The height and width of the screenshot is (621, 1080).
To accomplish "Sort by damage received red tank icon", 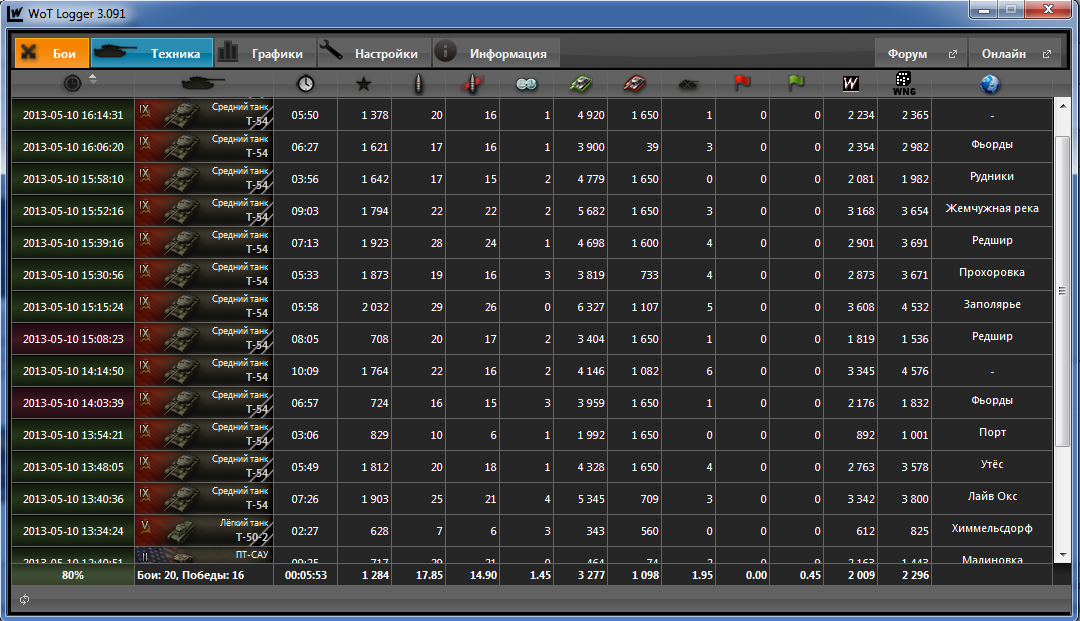I will (634, 84).
